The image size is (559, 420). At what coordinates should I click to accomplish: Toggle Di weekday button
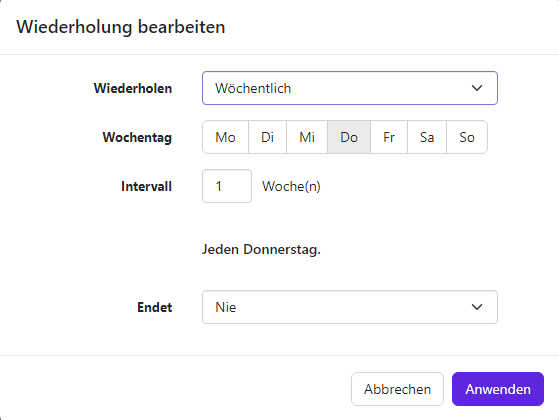(267, 137)
